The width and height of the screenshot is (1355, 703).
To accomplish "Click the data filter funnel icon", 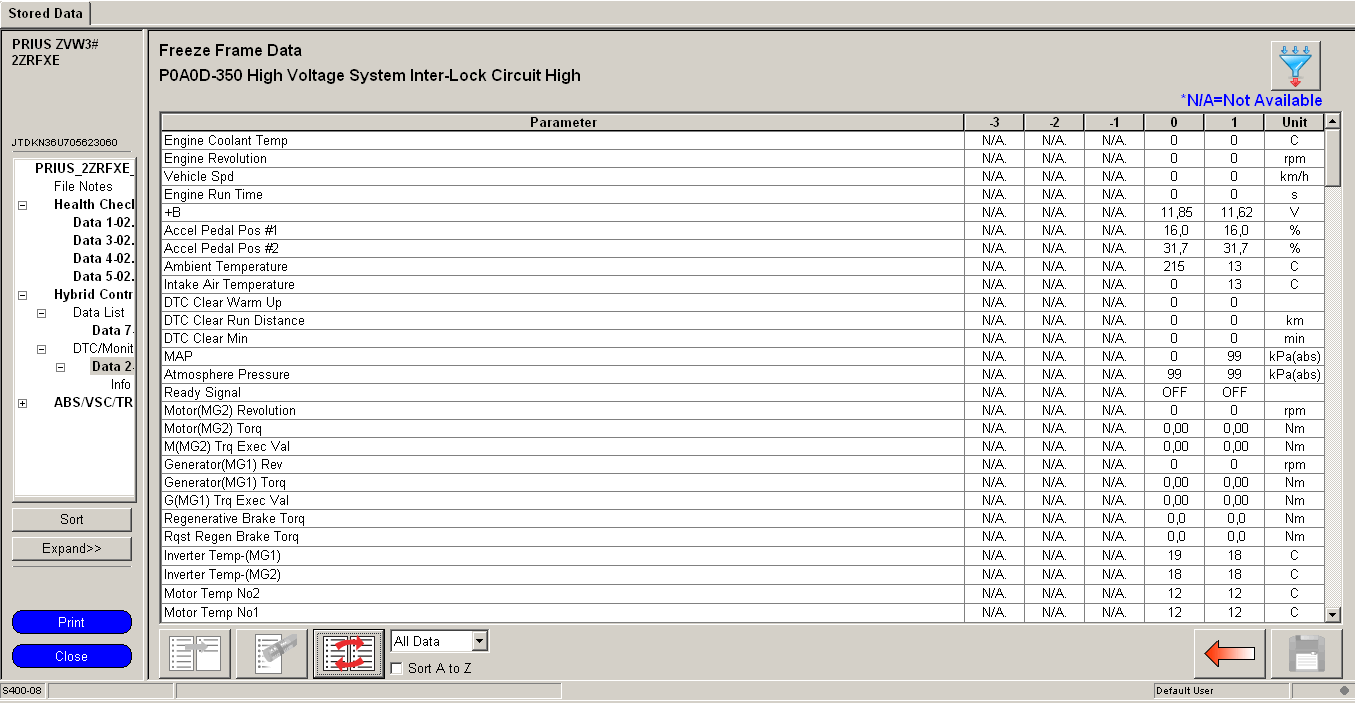I will point(1296,66).
